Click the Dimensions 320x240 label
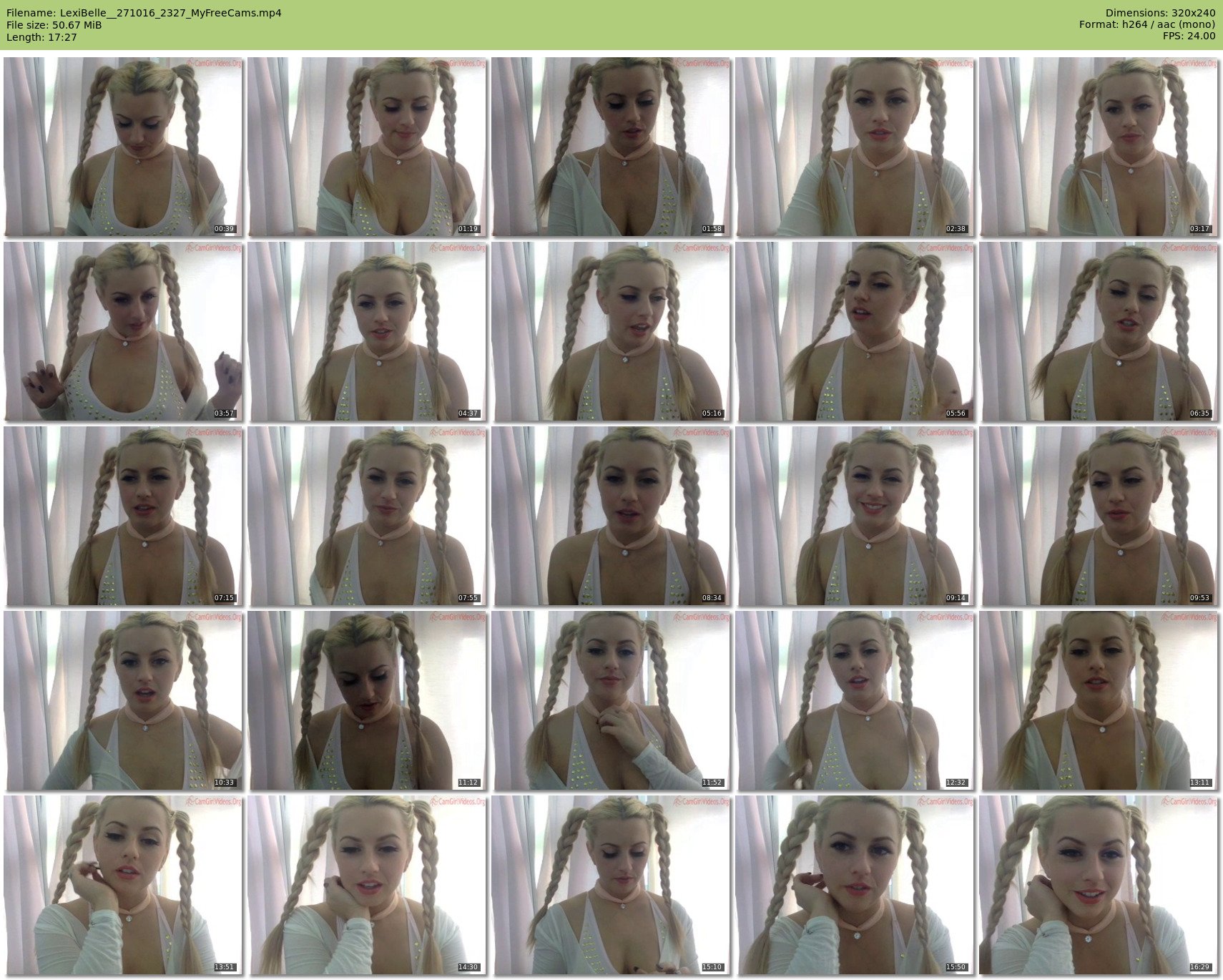The width and height of the screenshot is (1223, 980). click(1160, 13)
